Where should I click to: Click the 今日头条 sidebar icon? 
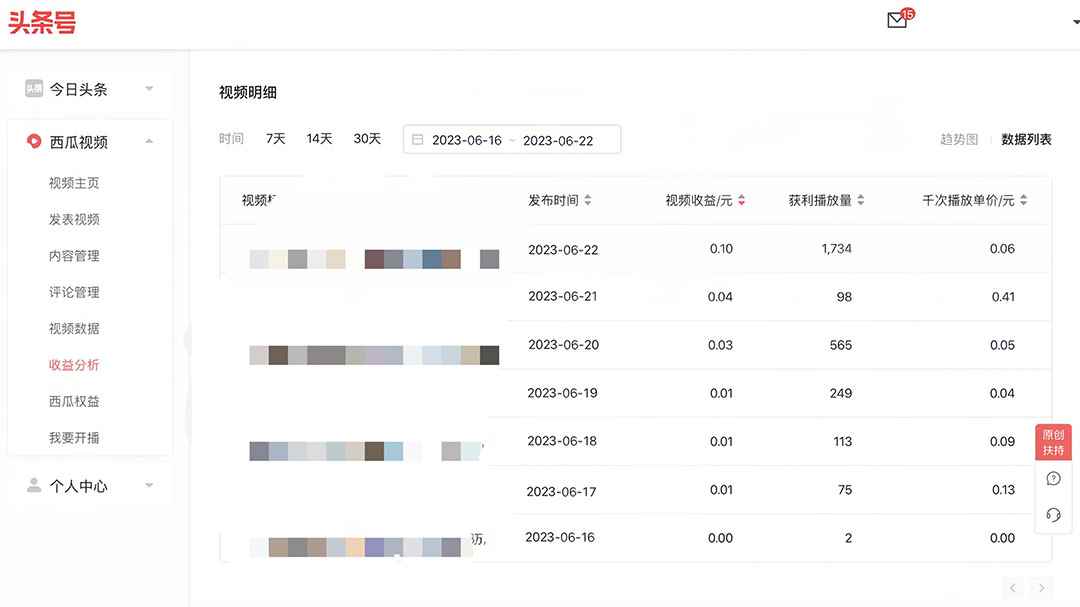[34, 88]
